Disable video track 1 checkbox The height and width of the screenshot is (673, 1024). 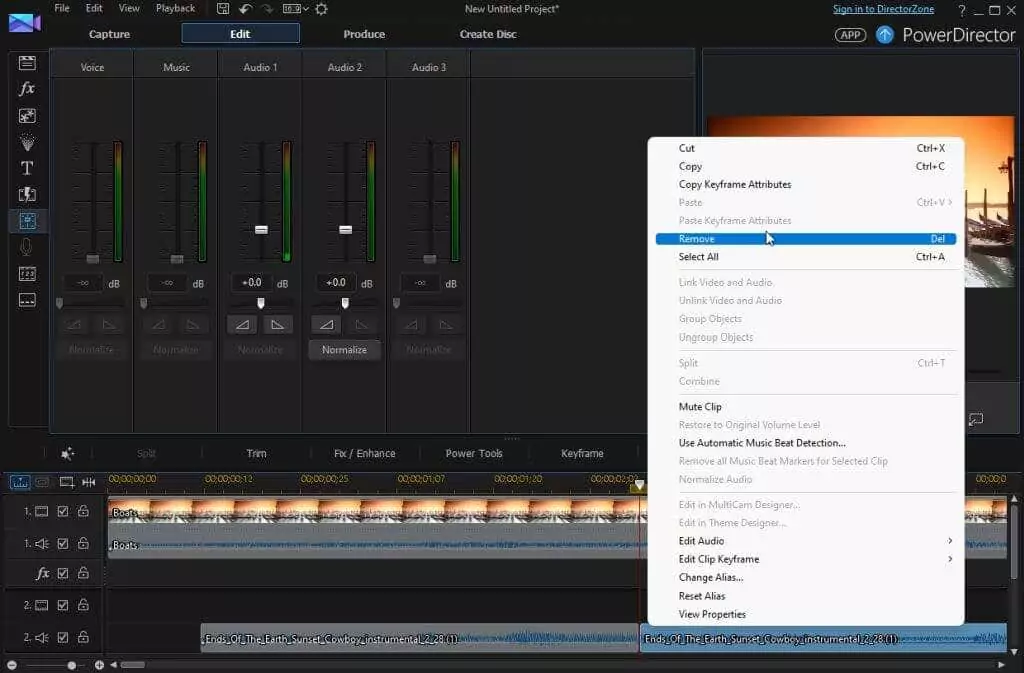tap(63, 512)
